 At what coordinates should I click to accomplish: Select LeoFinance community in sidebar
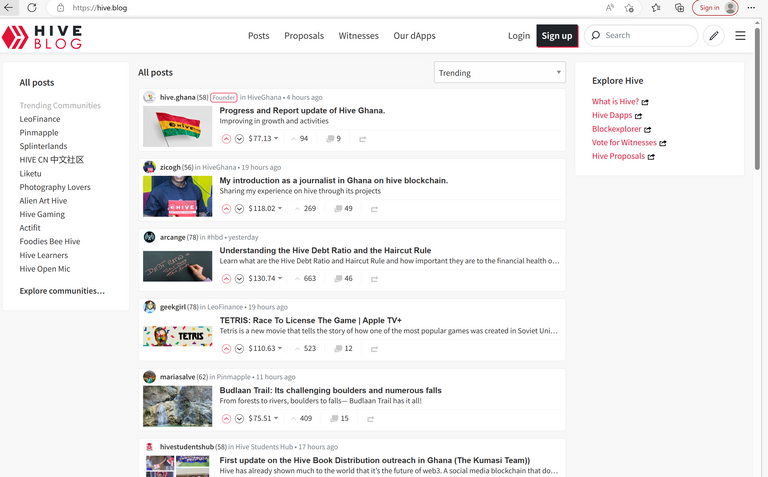click(x=40, y=119)
